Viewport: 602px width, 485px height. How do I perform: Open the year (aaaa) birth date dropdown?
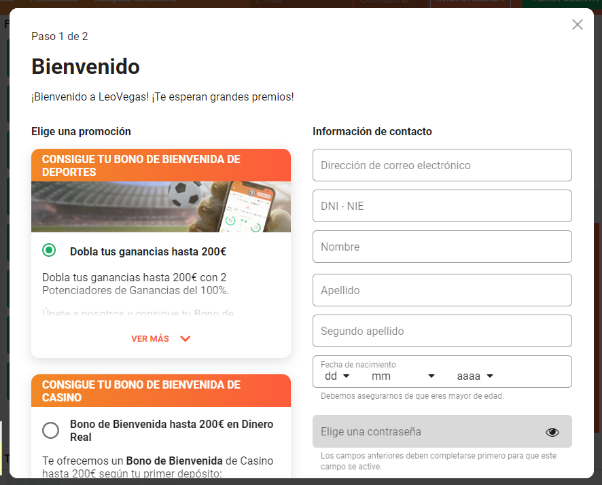[476, 377]
